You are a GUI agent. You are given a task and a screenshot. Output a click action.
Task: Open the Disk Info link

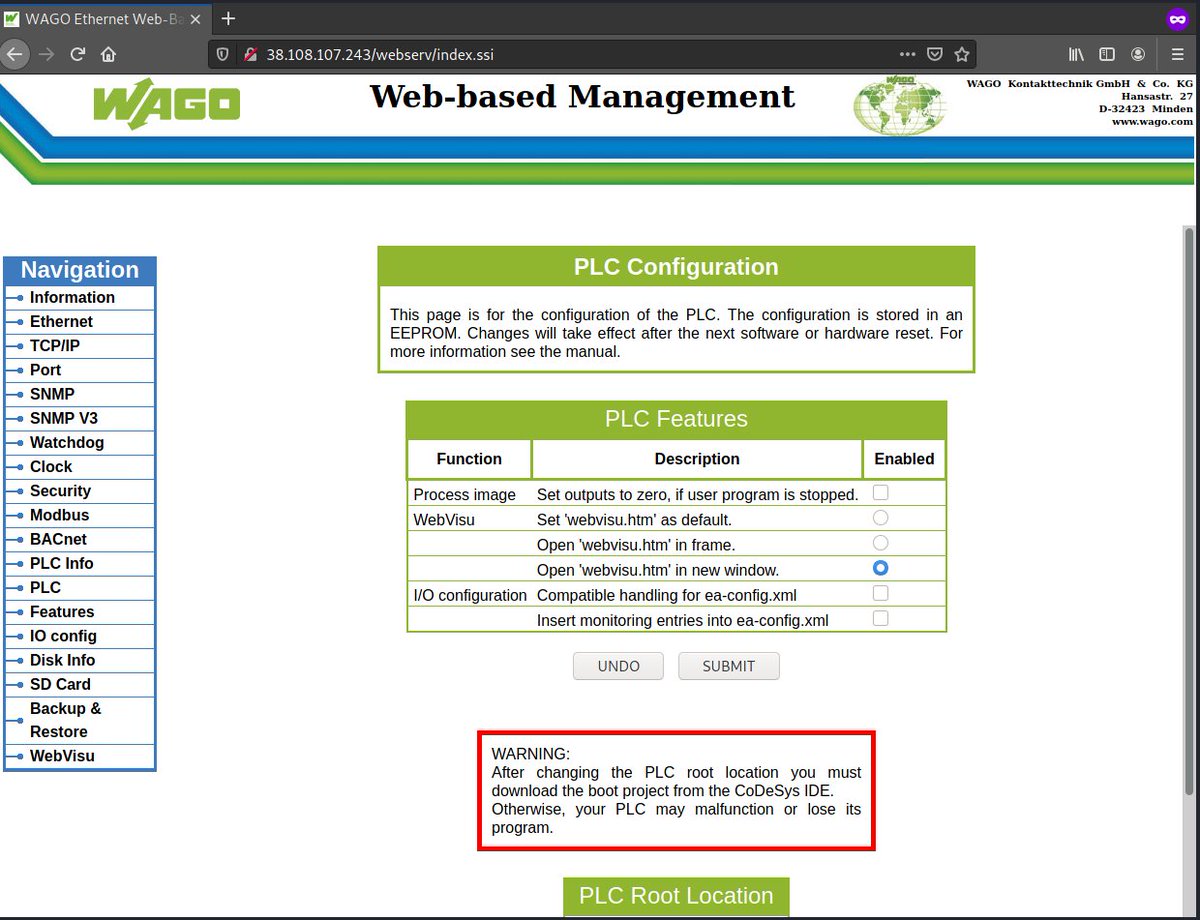[62, 660]
